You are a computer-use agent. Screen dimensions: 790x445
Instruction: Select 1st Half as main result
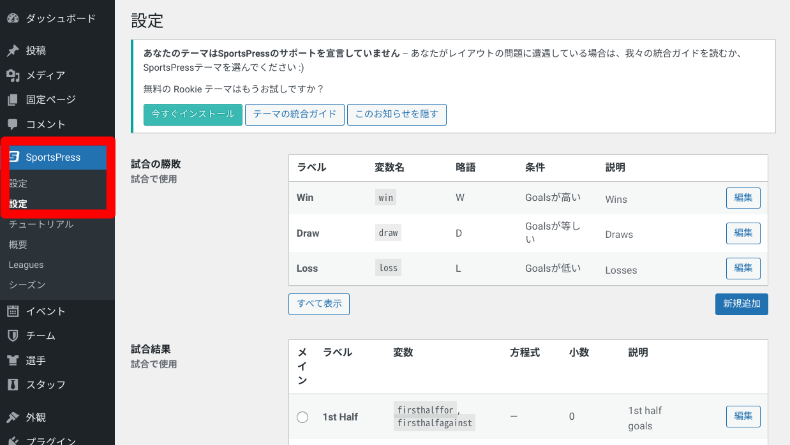tap(302, 417)
